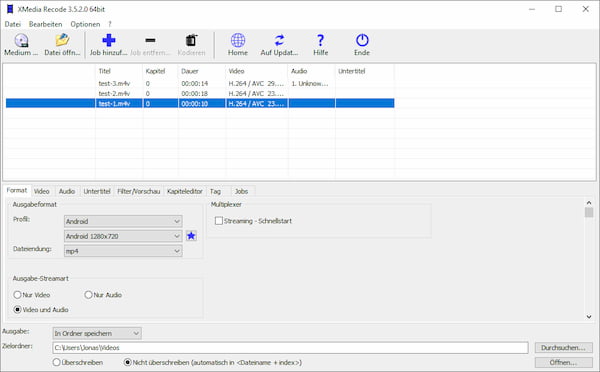This screenshot has width=600, height=372.
Task: Click the scroll up arrow in format panel
Action: pyautogui.click(x=589, y=203)
